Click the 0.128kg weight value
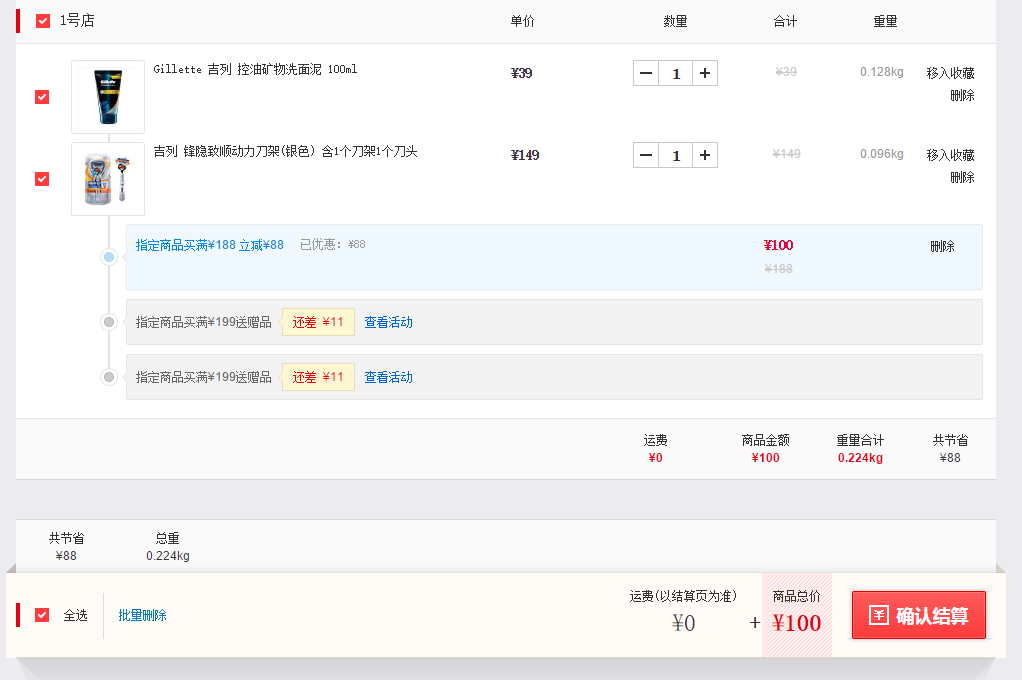Image resolution: width=1022 pixels, height=680 pixels. point(881,72)
